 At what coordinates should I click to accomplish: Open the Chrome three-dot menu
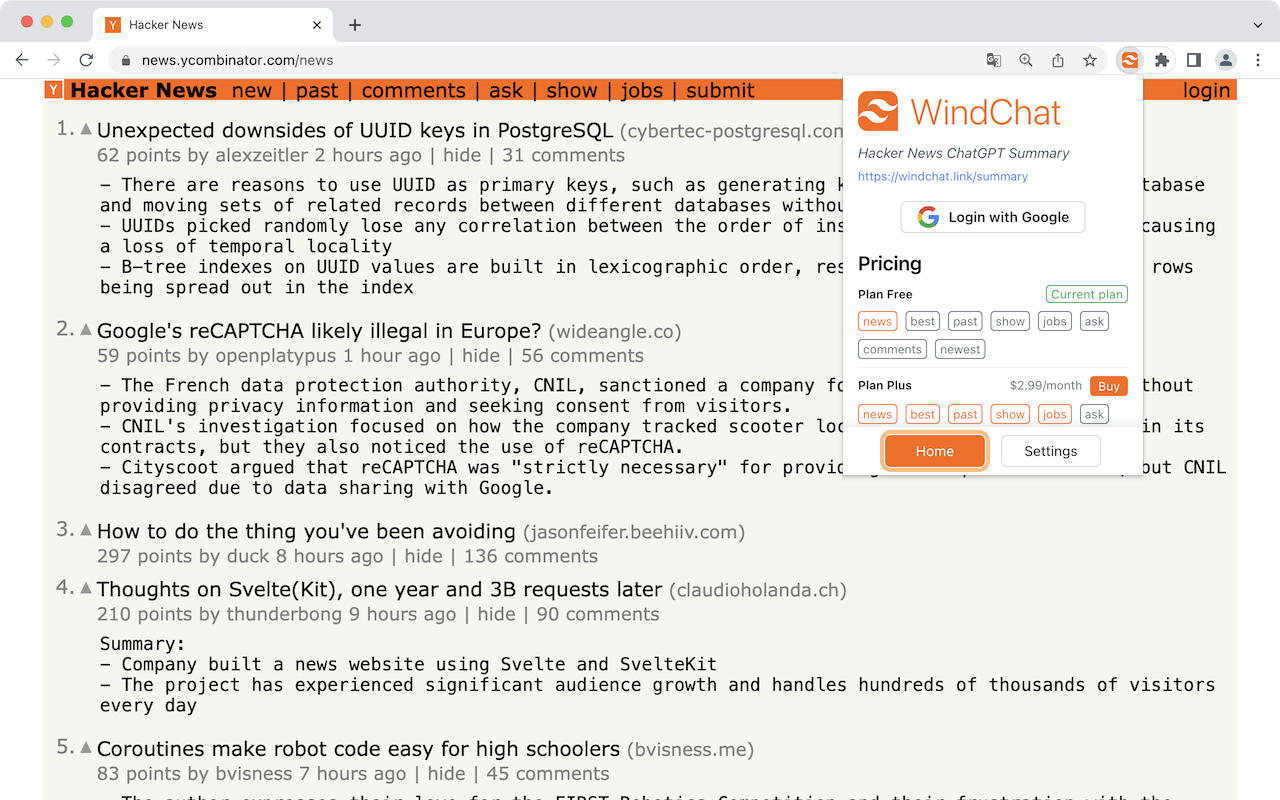(1259, 60)
